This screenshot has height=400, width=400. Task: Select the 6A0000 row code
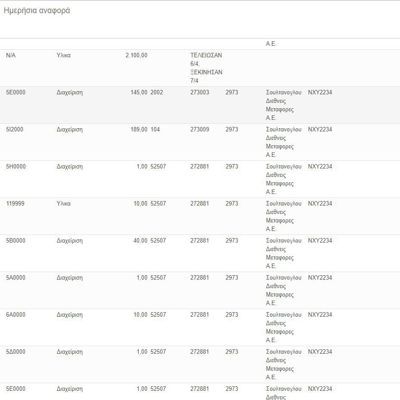[15, 314]
